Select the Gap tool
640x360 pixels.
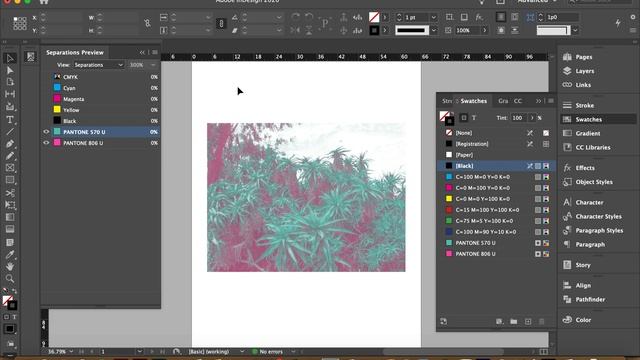click(x=10, y=94)
